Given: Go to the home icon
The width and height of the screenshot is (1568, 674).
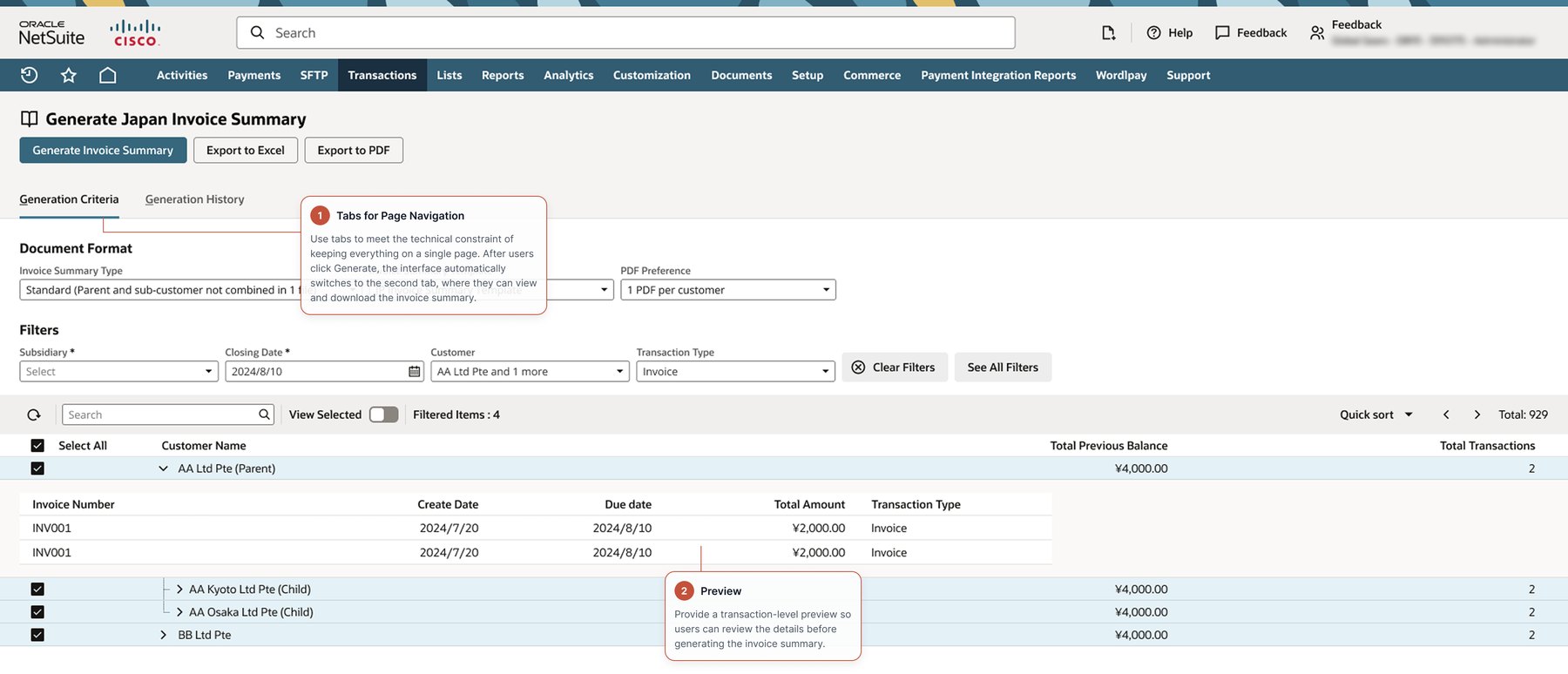Looking at the screenshot, I should (x=108, y=75).
